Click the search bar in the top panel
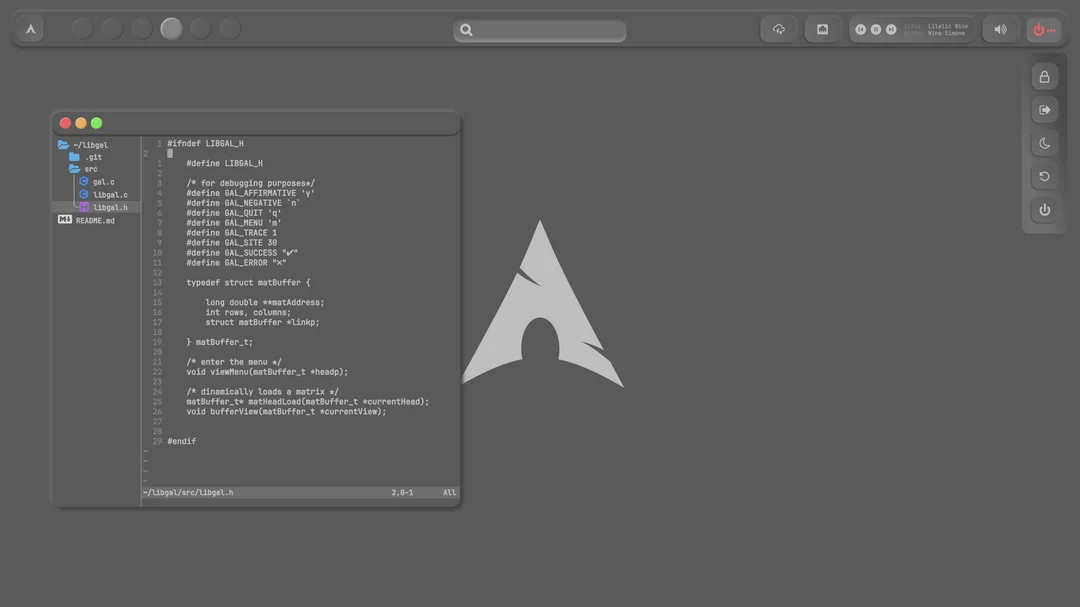Image resolution: width=1080 pixels, height=607 pixels. click(540, 30)
